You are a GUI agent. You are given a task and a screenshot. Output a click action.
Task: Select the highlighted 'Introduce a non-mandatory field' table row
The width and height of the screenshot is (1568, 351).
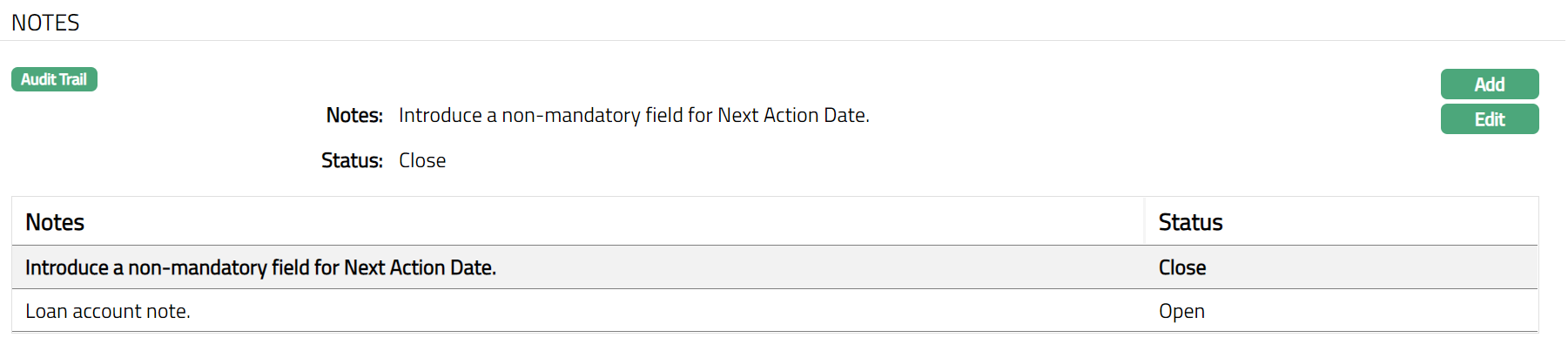coord(575,267)
